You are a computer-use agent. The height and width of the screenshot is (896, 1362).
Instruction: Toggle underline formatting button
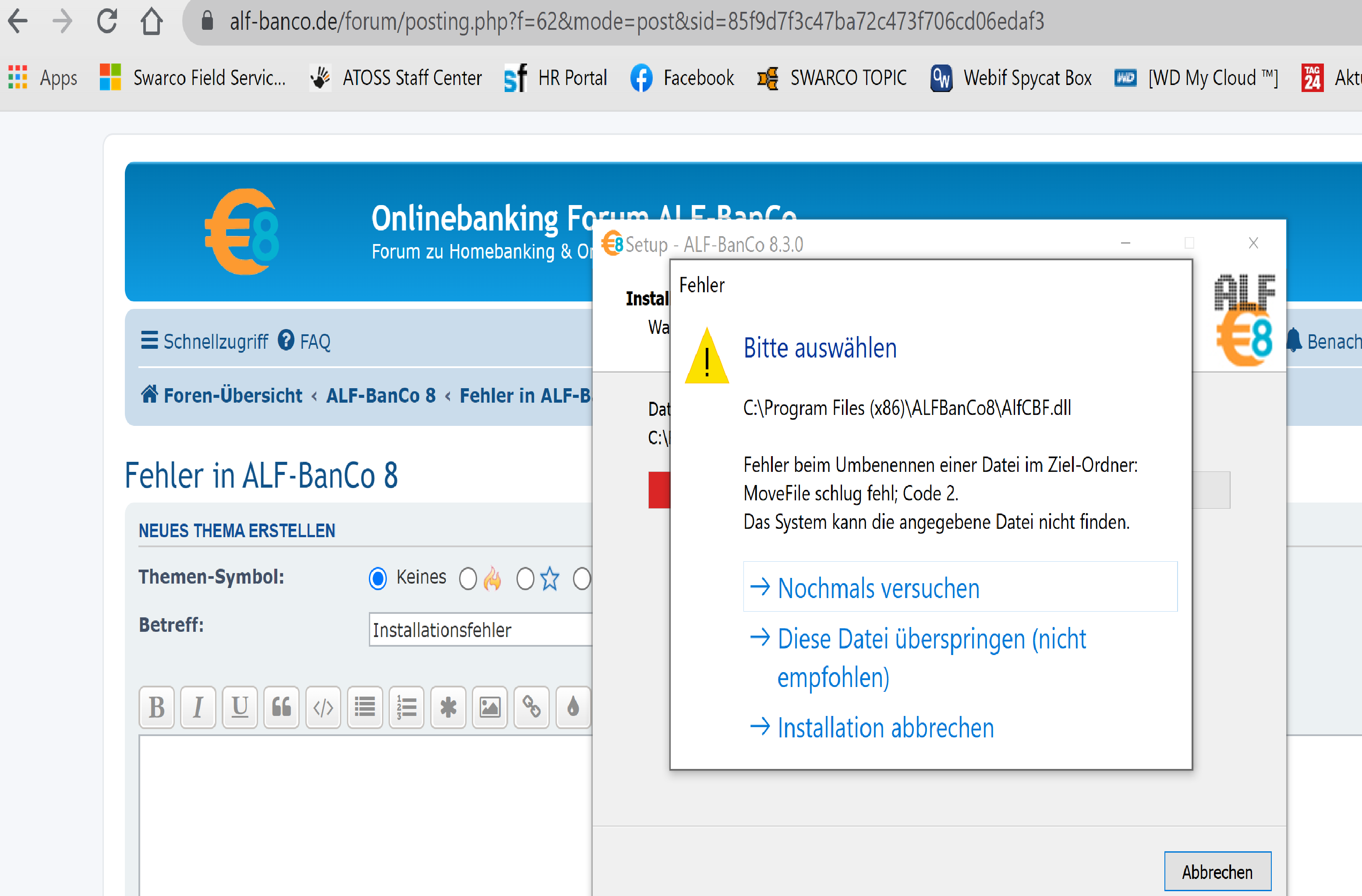[x=240, y=707]
